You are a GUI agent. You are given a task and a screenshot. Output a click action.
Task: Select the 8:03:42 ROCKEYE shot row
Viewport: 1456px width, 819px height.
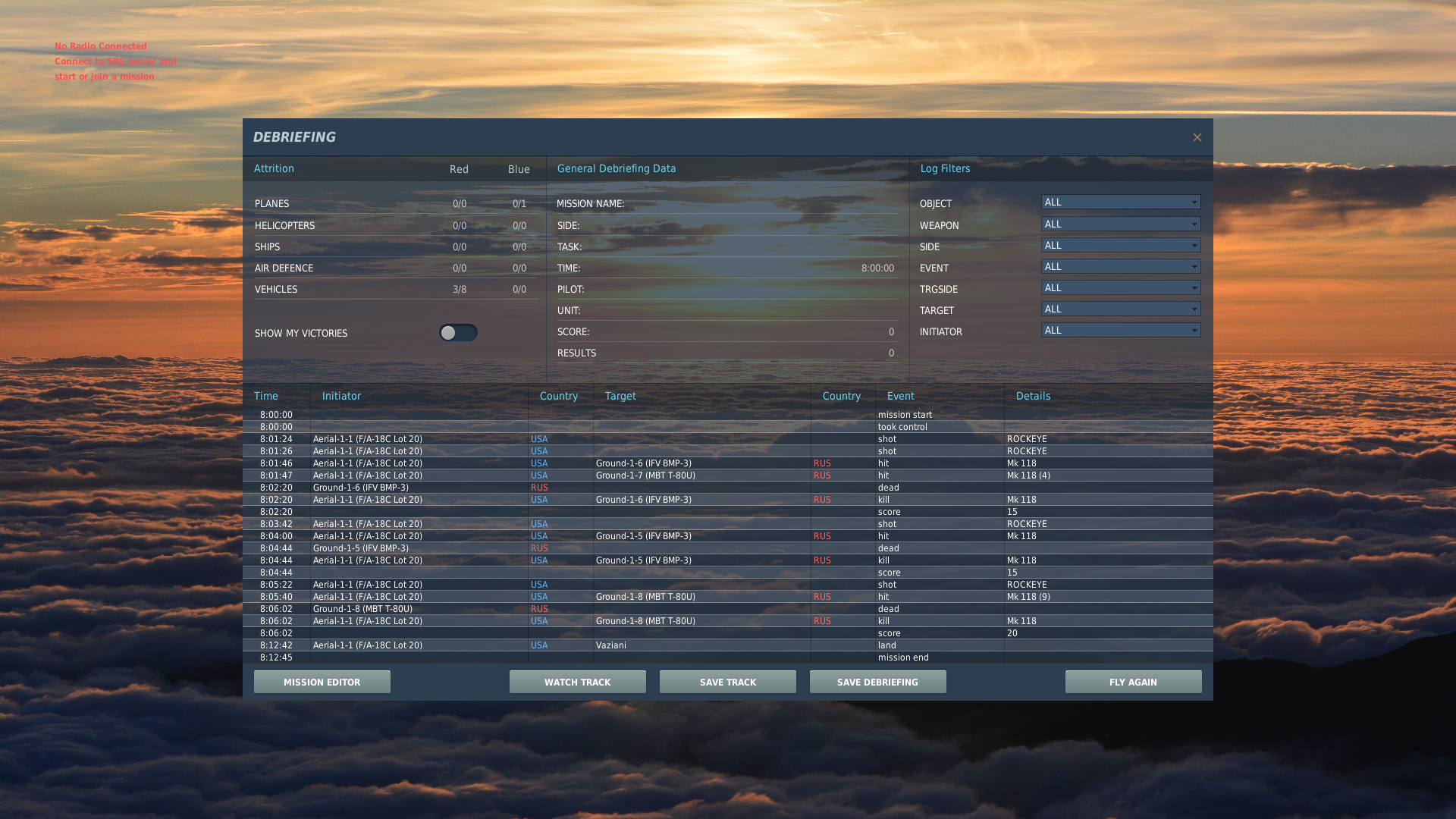click(728, 524)
